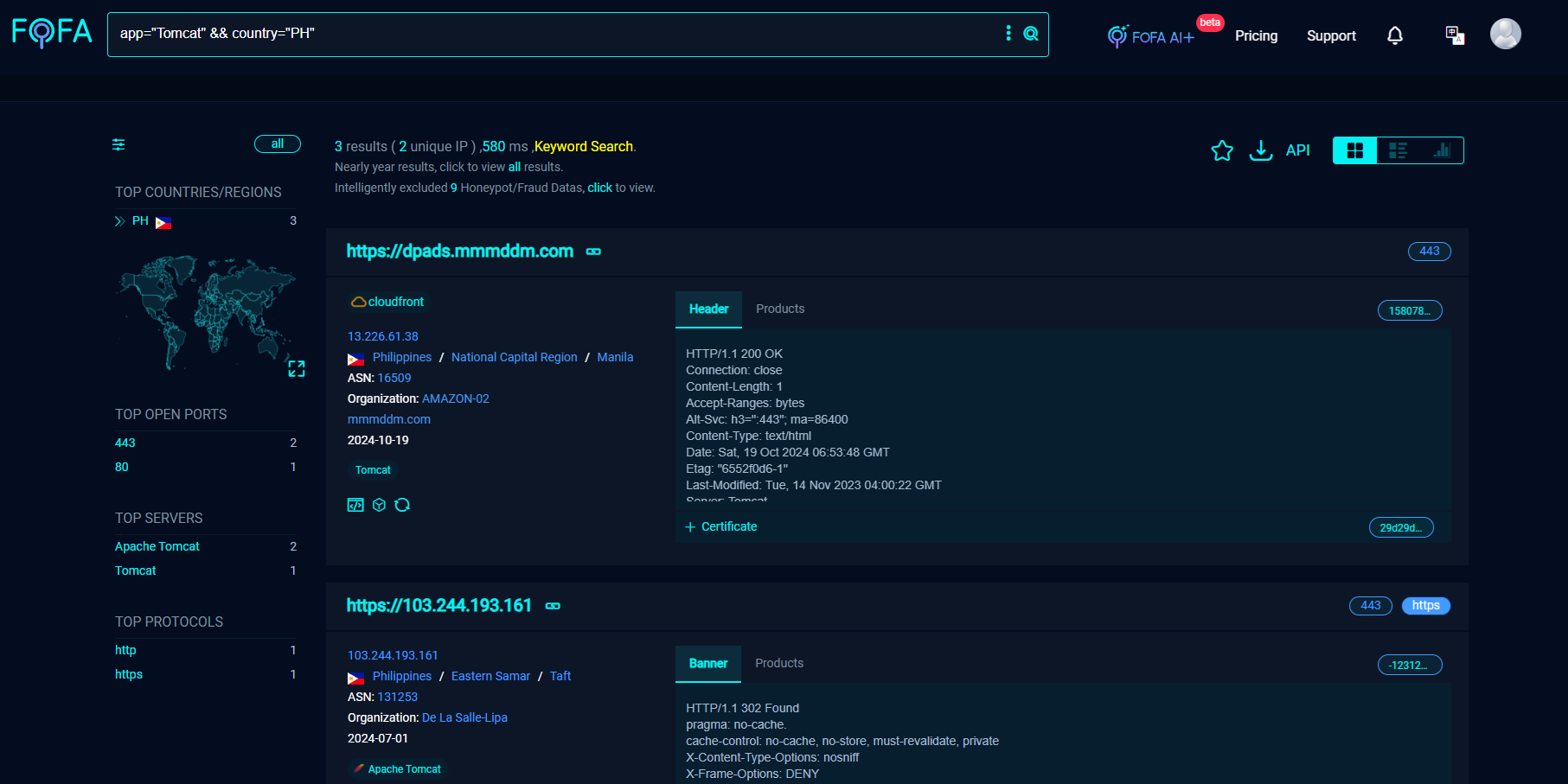Viewport: 1568px width, 784px height.
Task: Filter by https protocol
Action: [x=129, y=674]
